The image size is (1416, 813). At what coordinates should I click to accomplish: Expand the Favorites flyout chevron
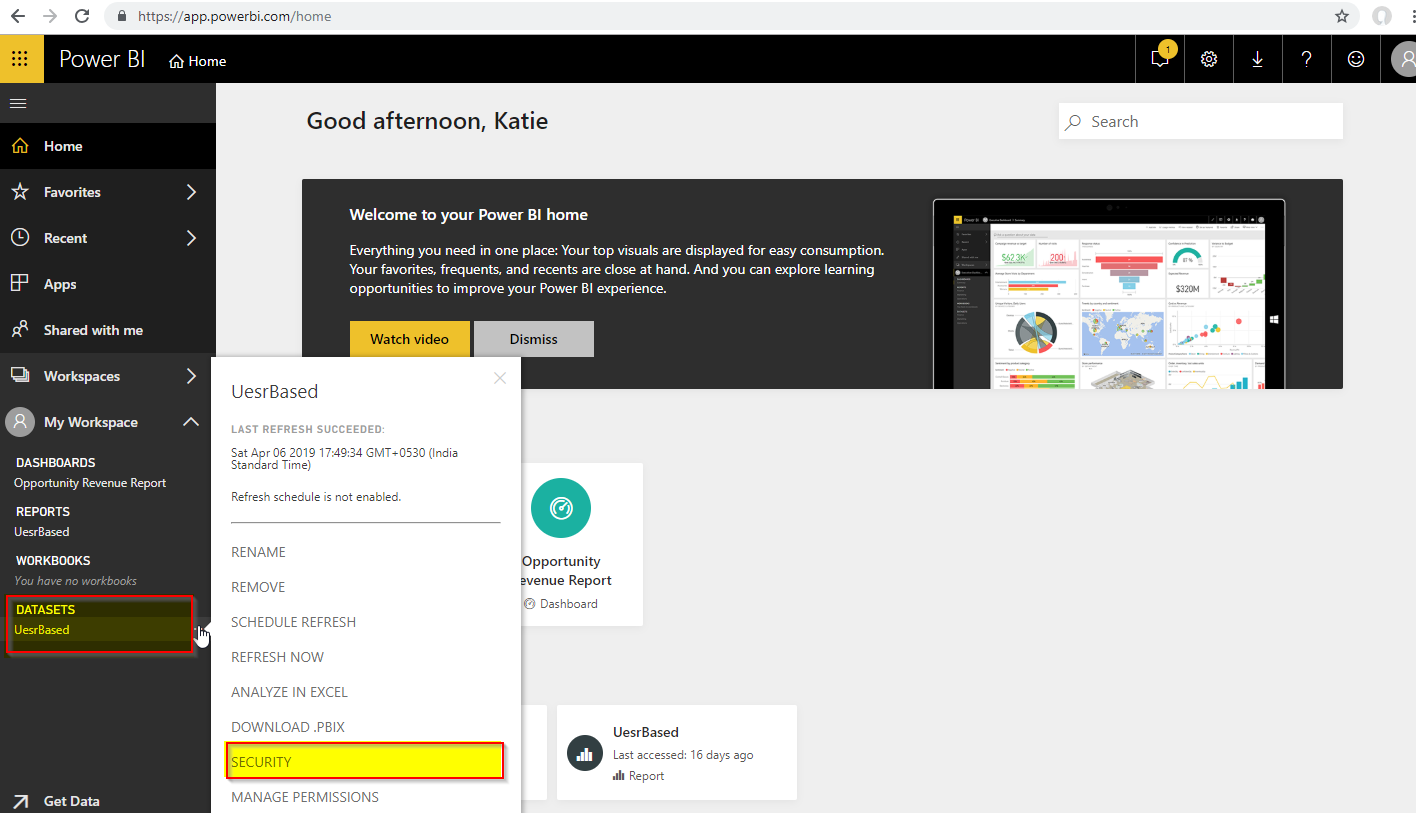tap(191, 192)
